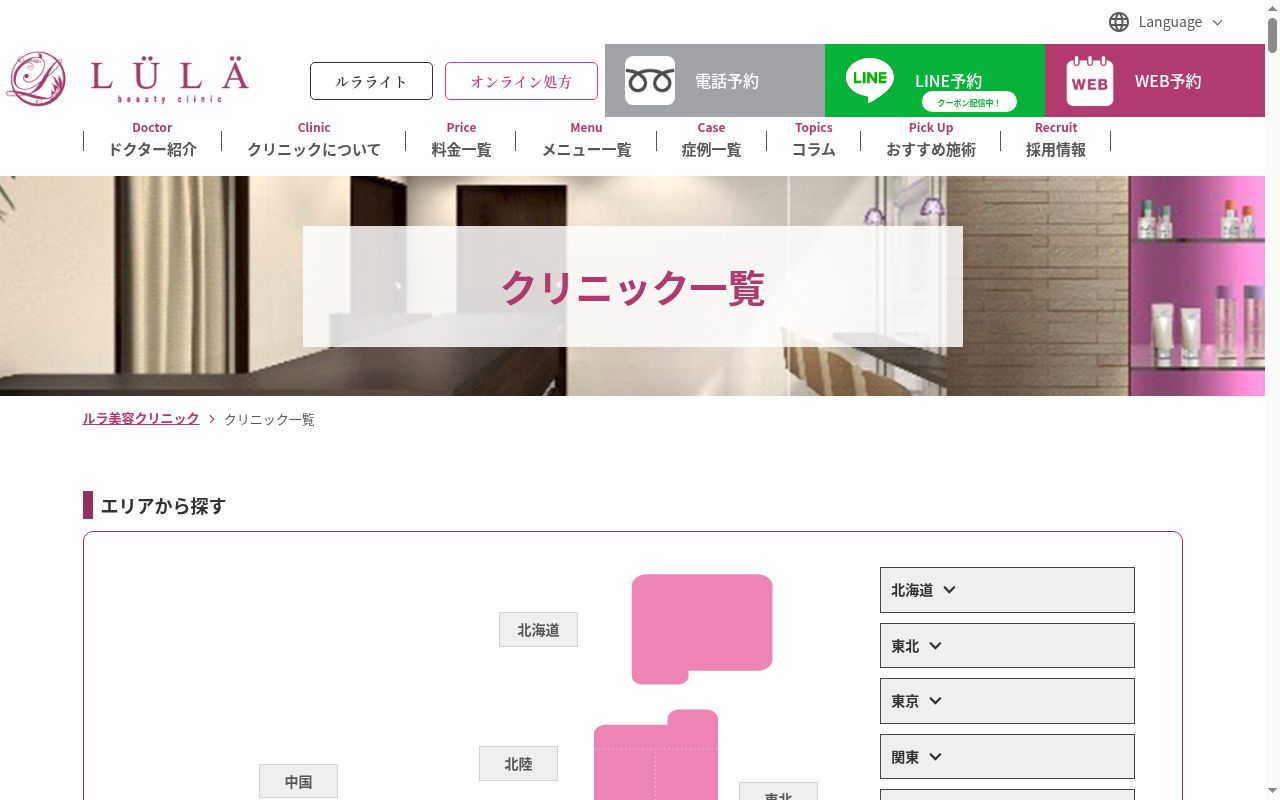Expand the 北海道 area dropdown

(x=1007, y=590)
